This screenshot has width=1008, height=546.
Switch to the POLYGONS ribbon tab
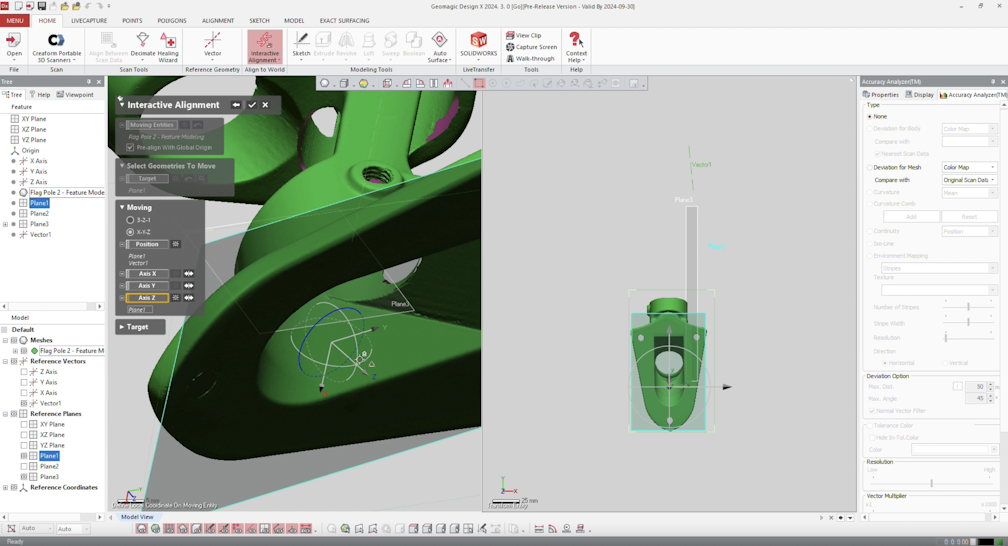(171, 20)
